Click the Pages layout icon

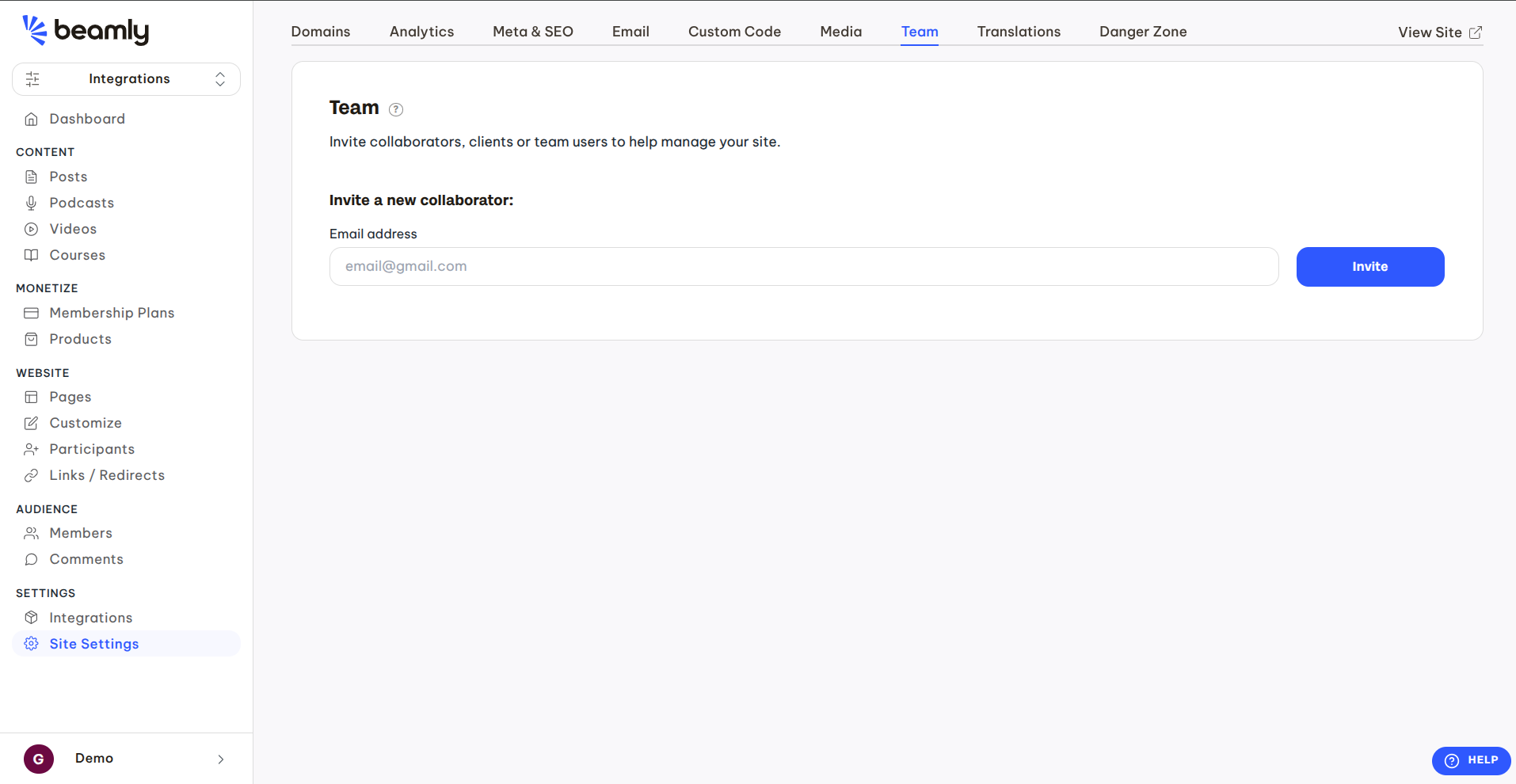[32, 397]
